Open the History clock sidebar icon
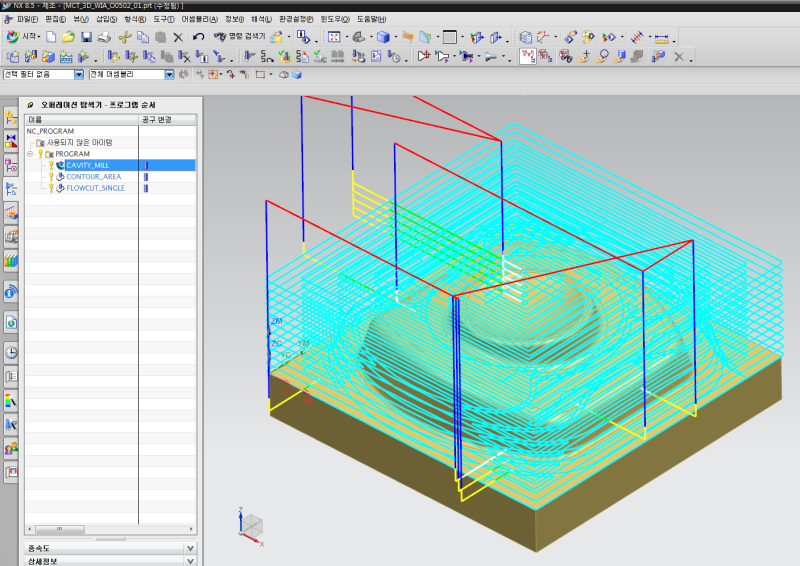Screen dimensions: 800x566 click(x=11, y=351)
